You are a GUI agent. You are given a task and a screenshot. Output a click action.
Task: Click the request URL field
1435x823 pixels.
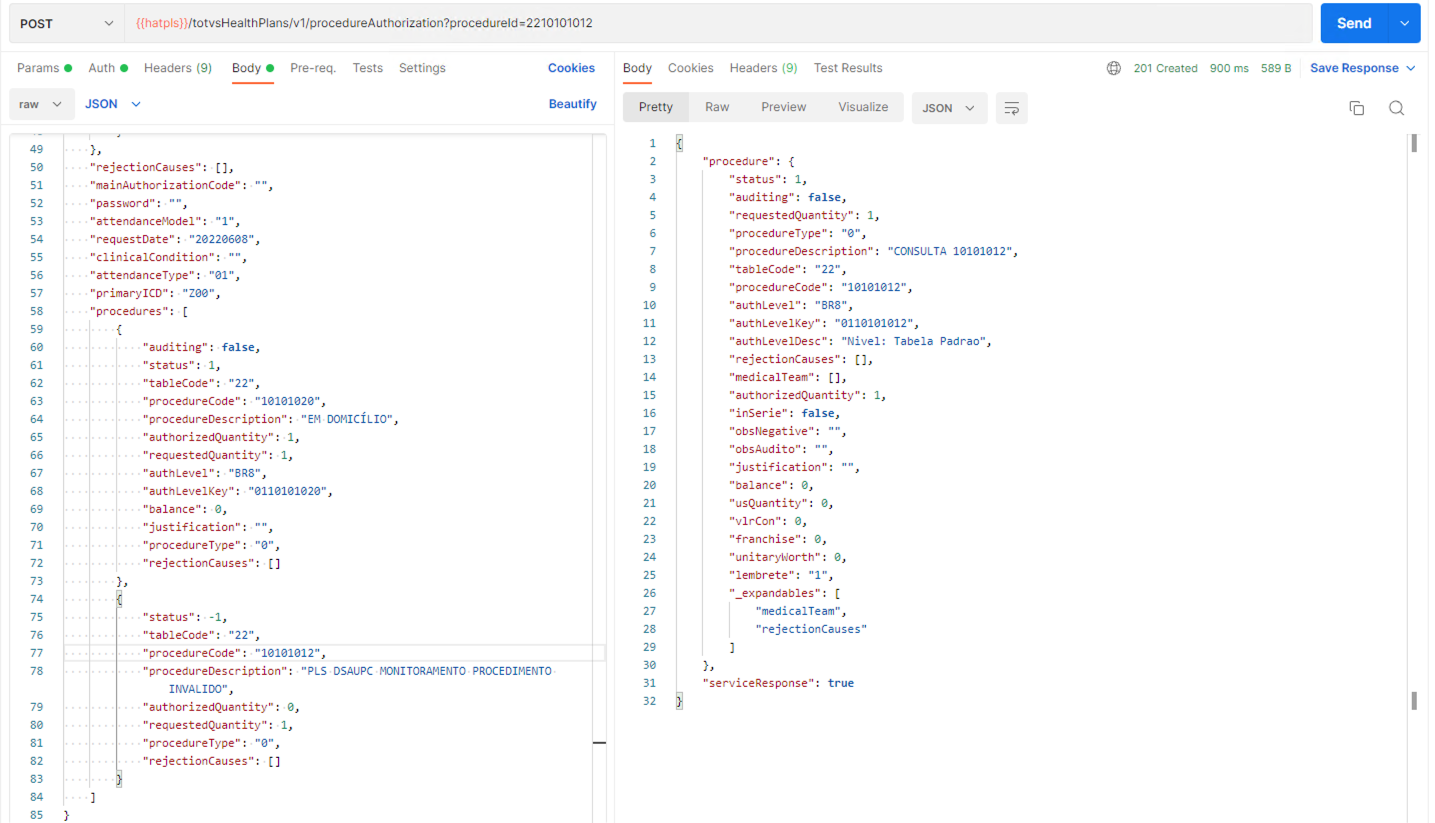(718, 23)
